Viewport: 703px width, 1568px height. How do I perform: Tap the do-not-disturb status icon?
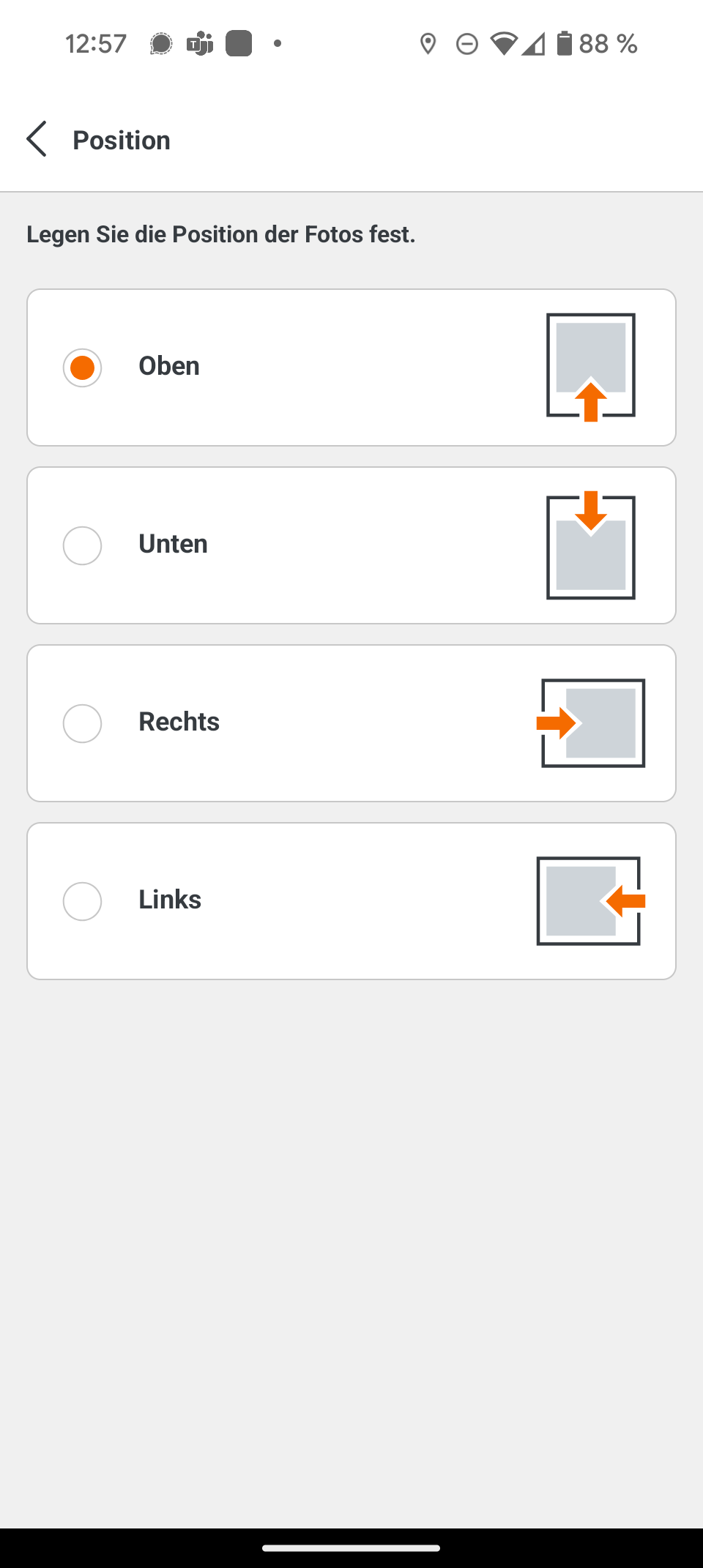click(x=466, y=44)
